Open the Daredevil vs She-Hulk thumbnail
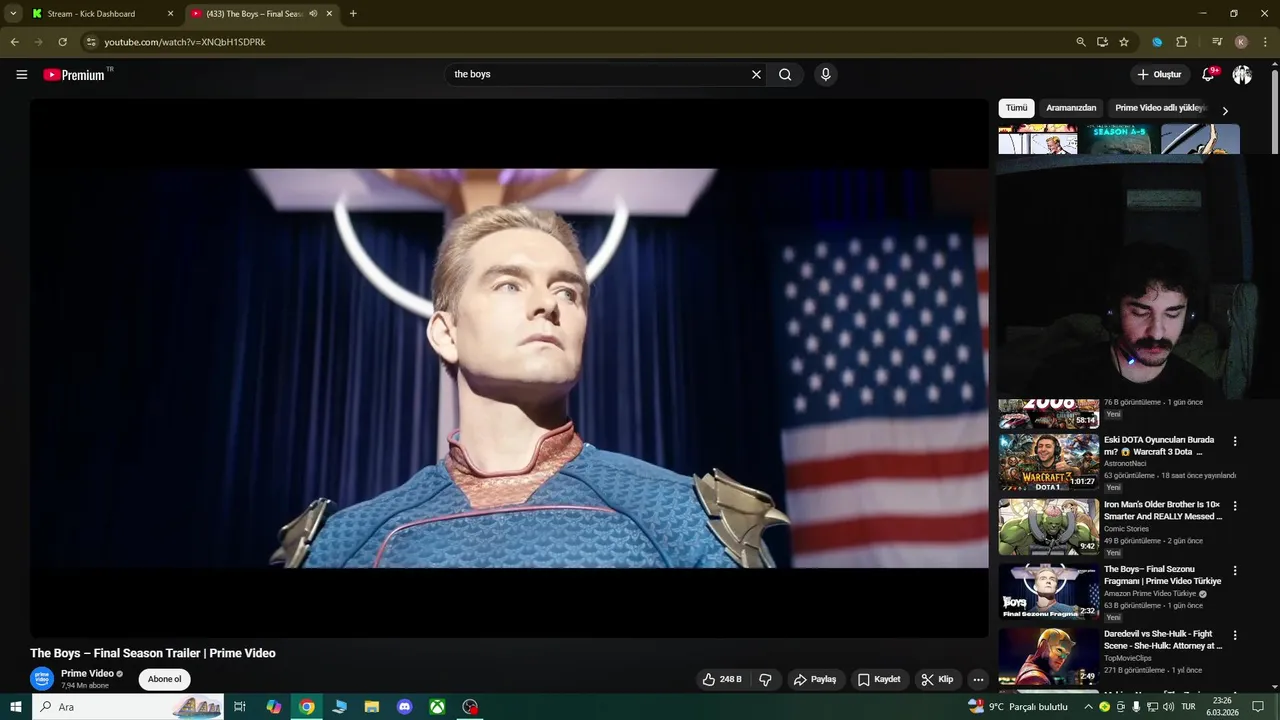This screenshot has width=1280, height=720. (1048, 656)
